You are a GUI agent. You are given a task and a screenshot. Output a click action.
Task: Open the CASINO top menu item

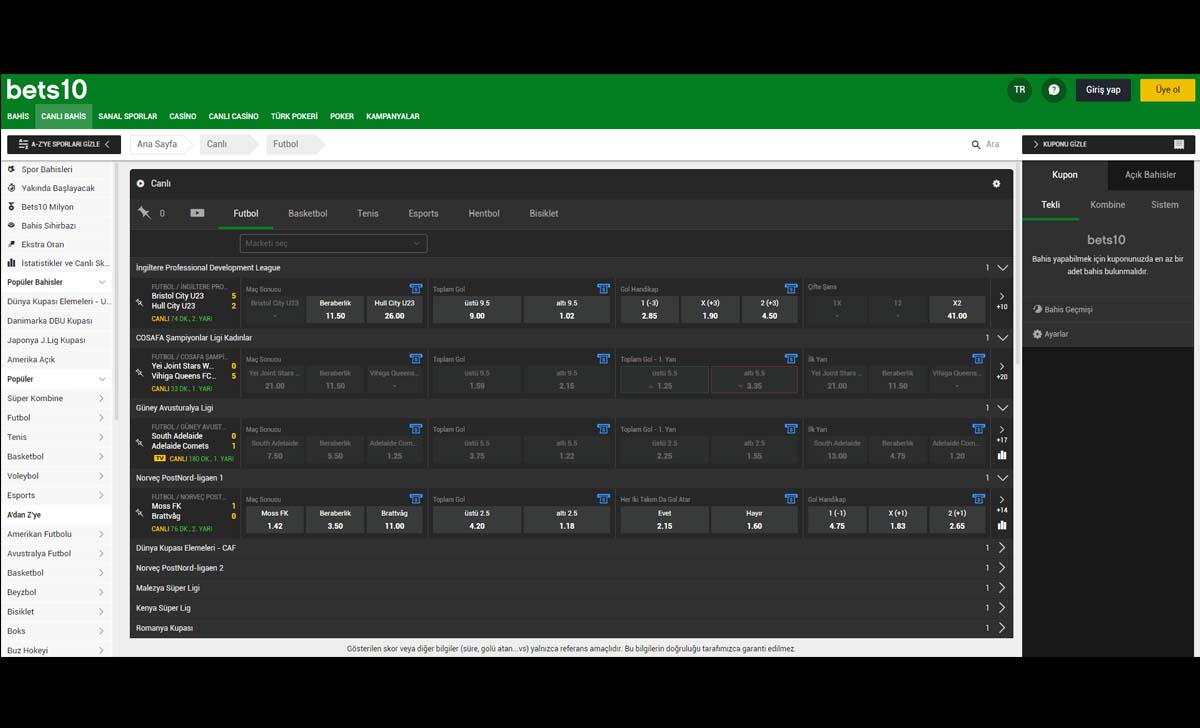pyautogui.click(x=183, y=117)
